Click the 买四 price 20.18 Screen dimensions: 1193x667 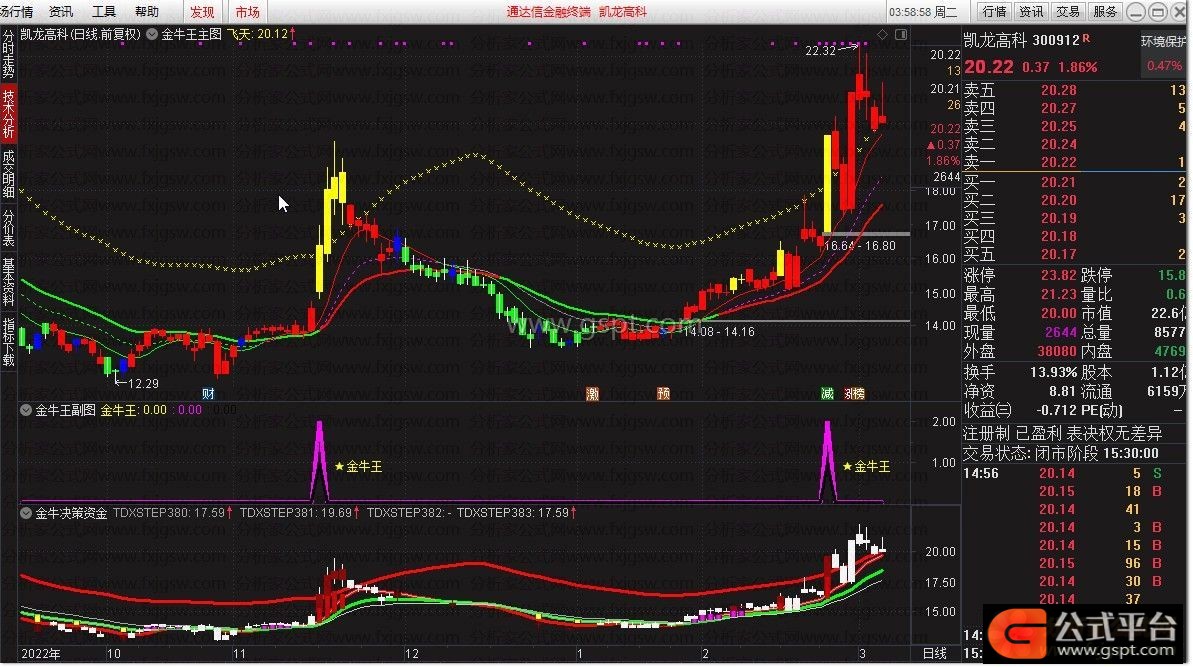[1058, 236]
